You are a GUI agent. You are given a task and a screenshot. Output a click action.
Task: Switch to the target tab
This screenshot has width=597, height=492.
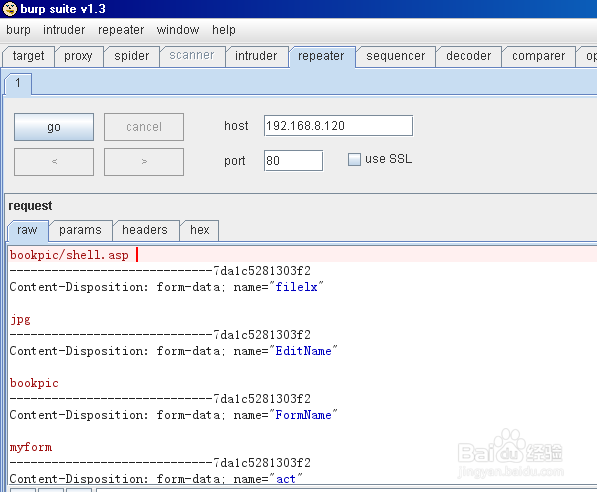28,56
